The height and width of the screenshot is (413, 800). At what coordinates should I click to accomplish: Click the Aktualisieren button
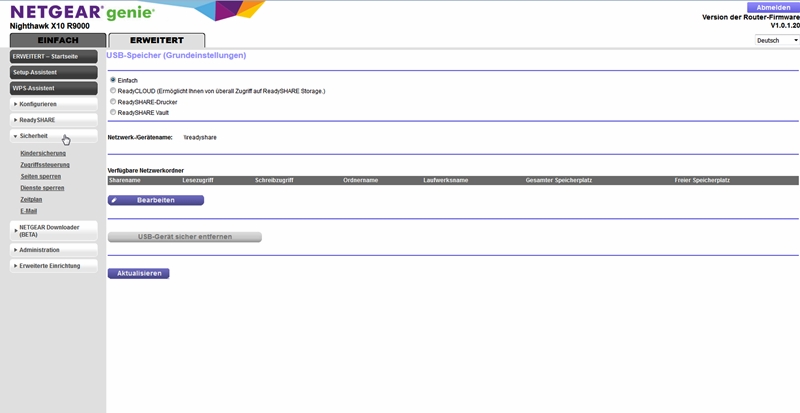point(138,273)
